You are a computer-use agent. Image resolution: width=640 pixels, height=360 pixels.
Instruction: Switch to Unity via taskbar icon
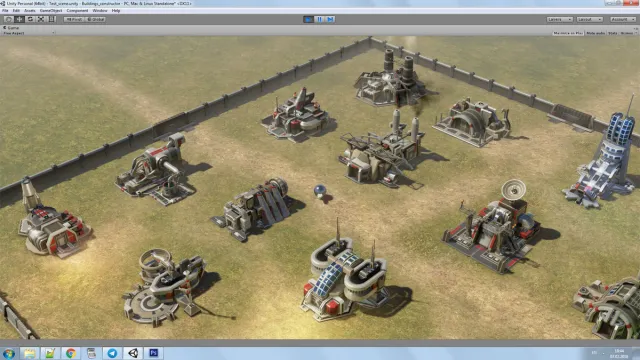tap(133, 353)
